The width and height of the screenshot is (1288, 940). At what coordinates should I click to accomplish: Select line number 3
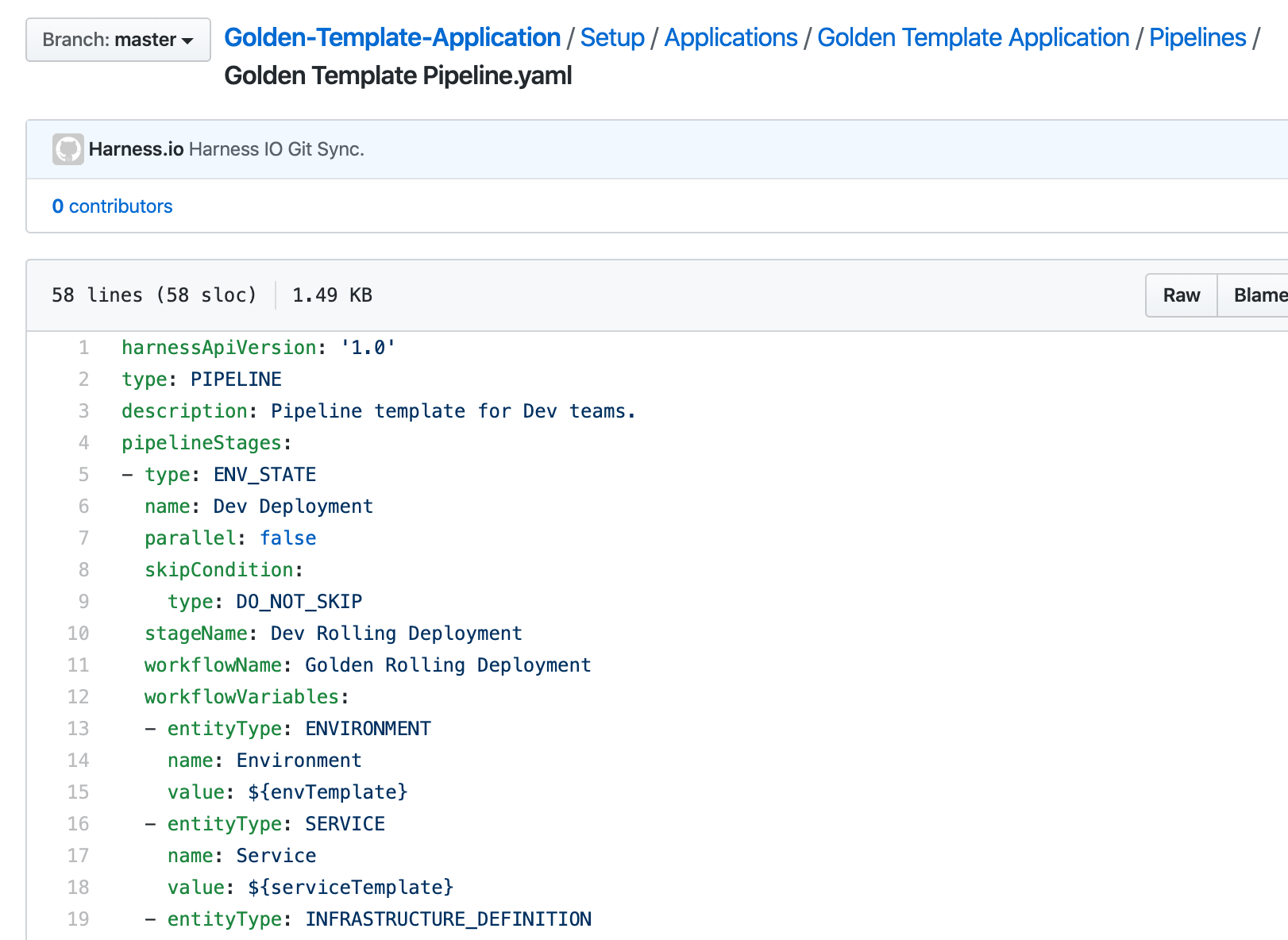(x=83, y=411)
